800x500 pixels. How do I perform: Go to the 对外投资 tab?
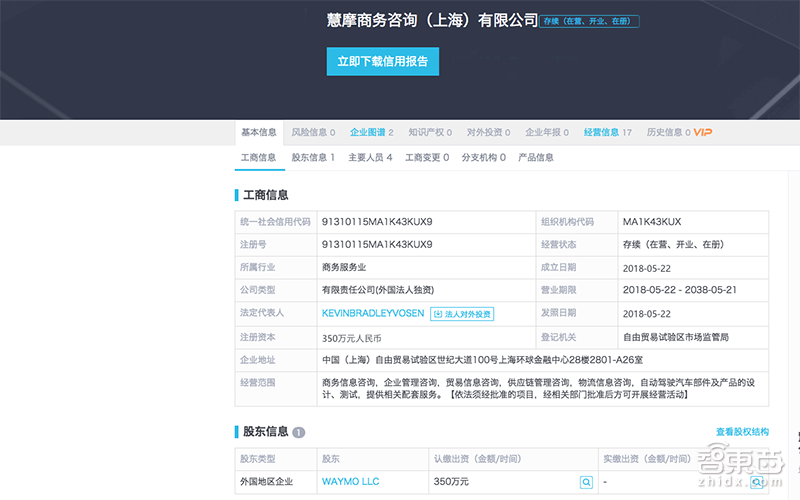(x=488, y=133)
